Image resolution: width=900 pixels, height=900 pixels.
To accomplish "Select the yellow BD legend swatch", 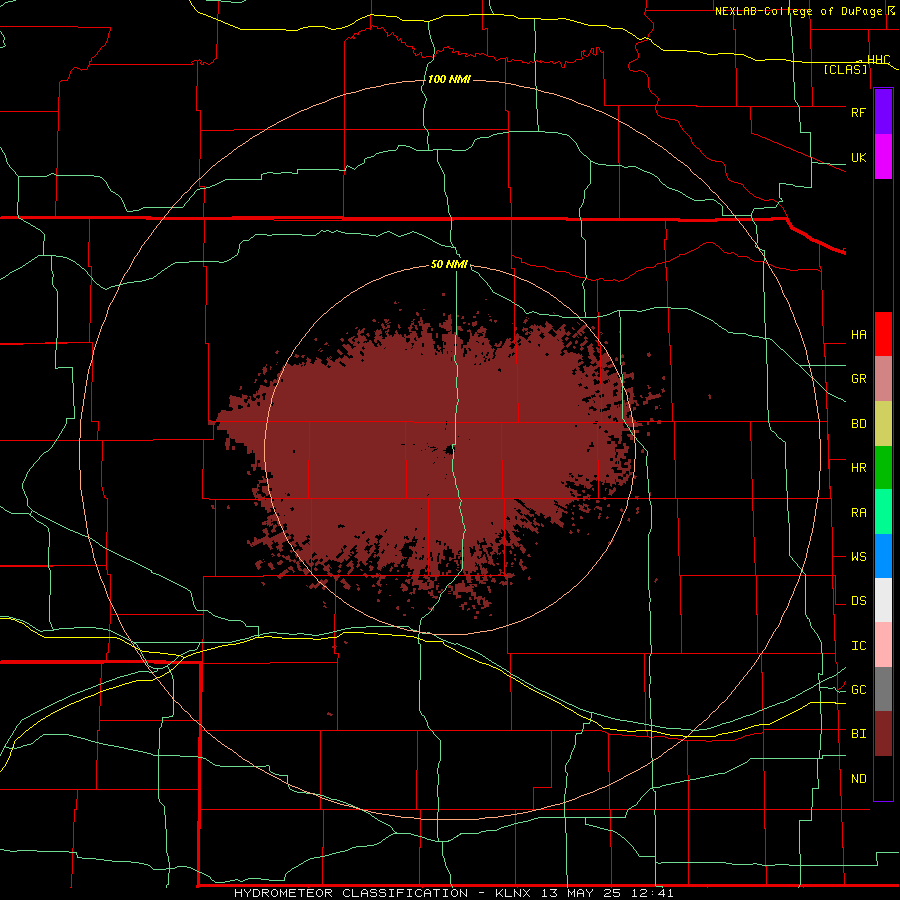I will (x=883, y=424).
